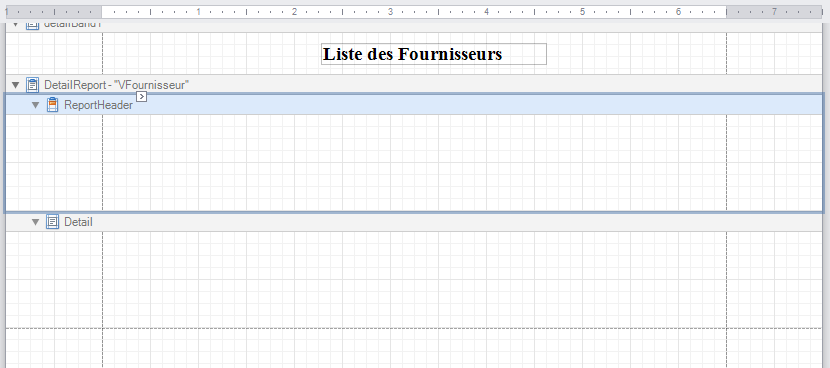This screenshot has height=368, width=830.
Task: Select the 'Liste des Fournisseurs' title label
Action: coord(434,54)
